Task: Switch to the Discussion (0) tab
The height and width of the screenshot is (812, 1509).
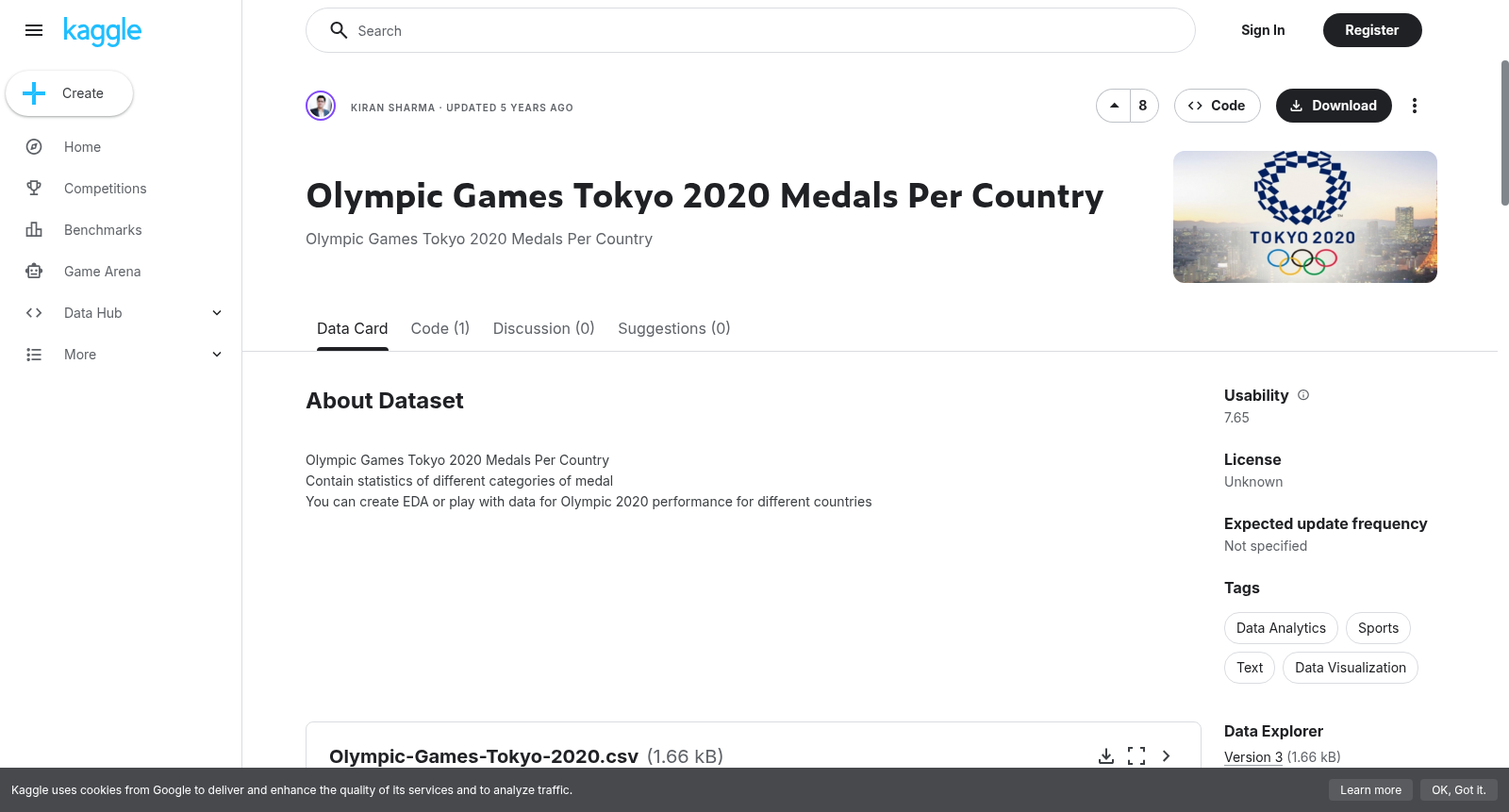Action: pos(543,328)
